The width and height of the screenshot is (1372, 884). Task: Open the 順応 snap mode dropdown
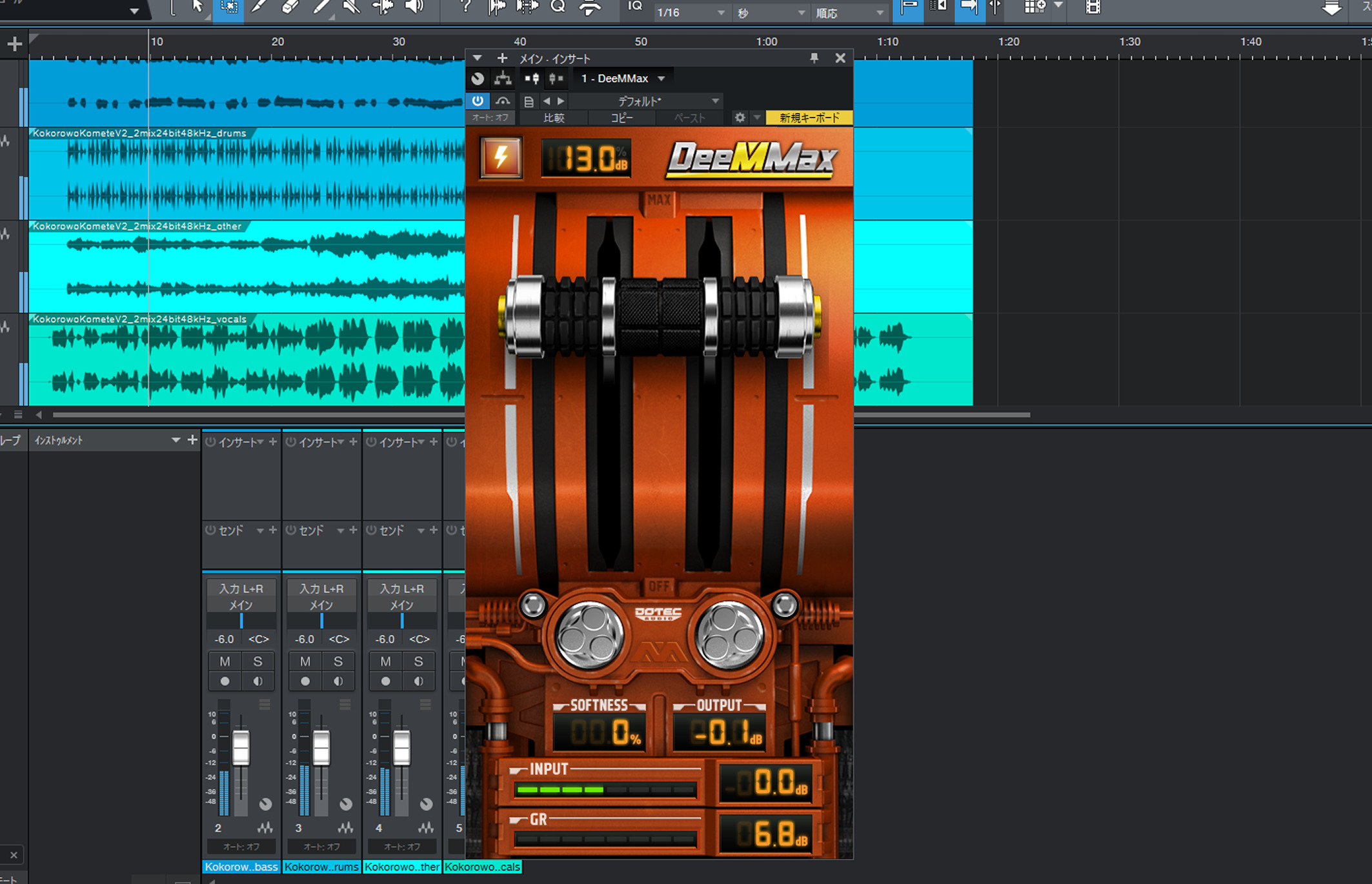coord(849,13)
